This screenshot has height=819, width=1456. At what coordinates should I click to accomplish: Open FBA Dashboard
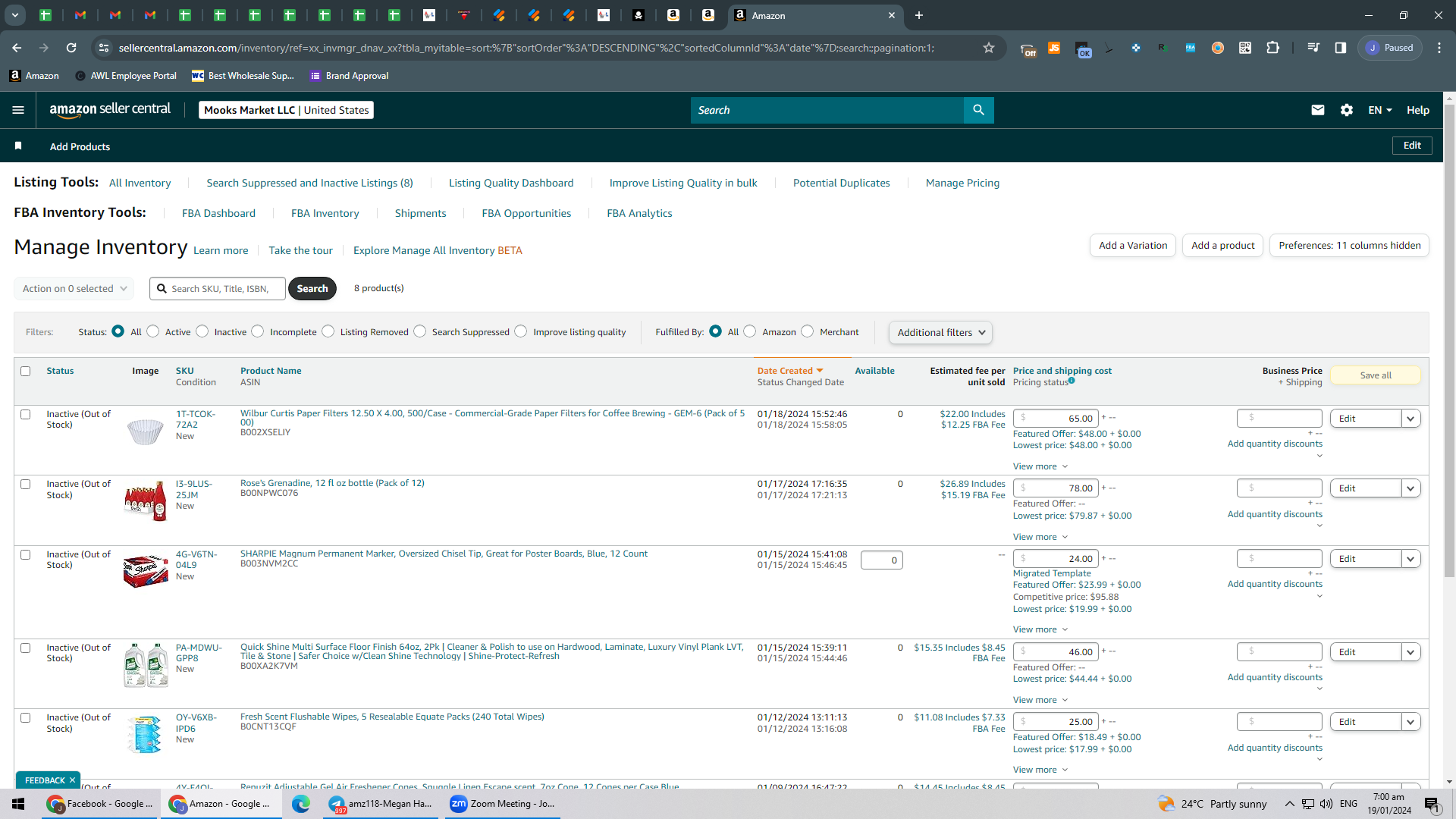[218, 213]
